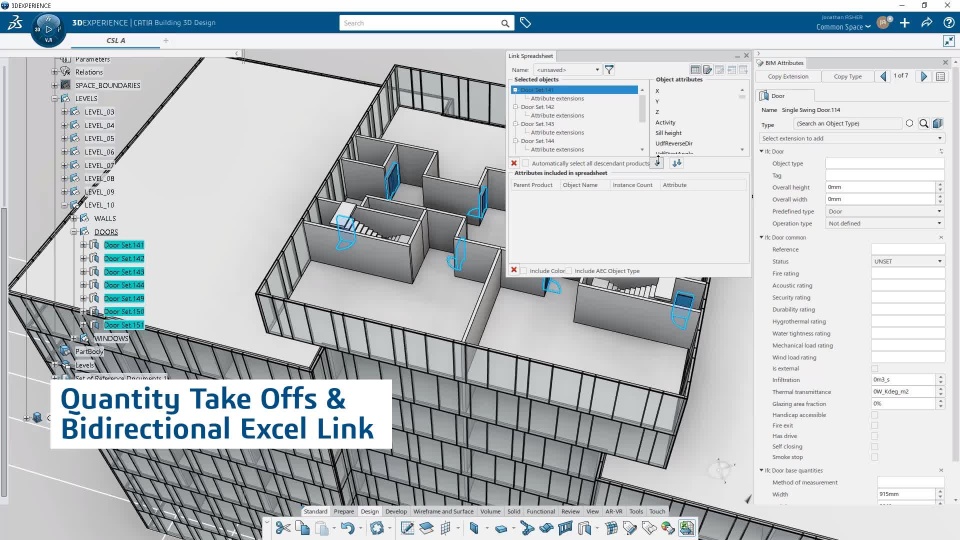This screenshot has width=960, height=540.
Task: Click the Copy icon in bottom toolbar
Action: (302, 528)
